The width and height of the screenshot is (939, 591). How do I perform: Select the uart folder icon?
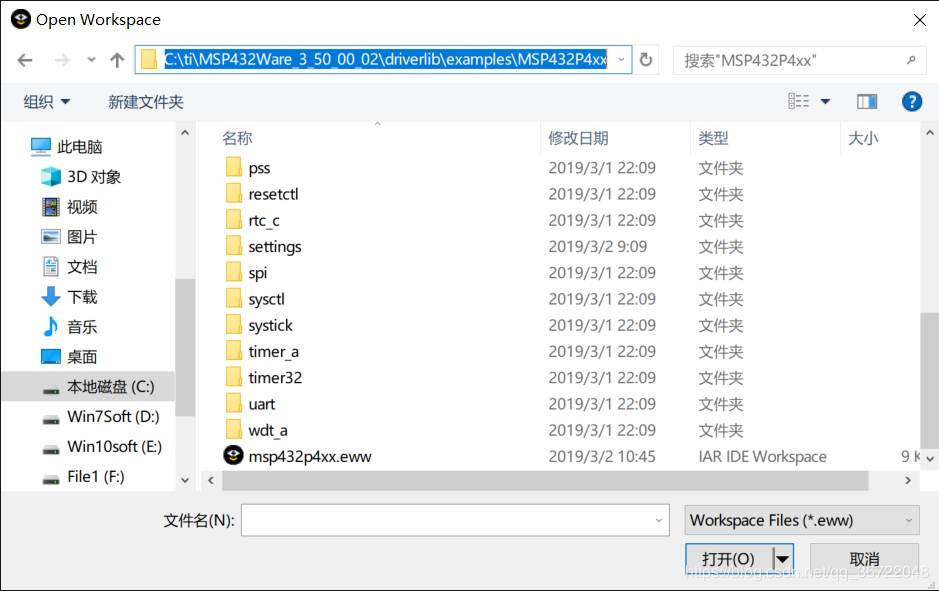point(234,404)
